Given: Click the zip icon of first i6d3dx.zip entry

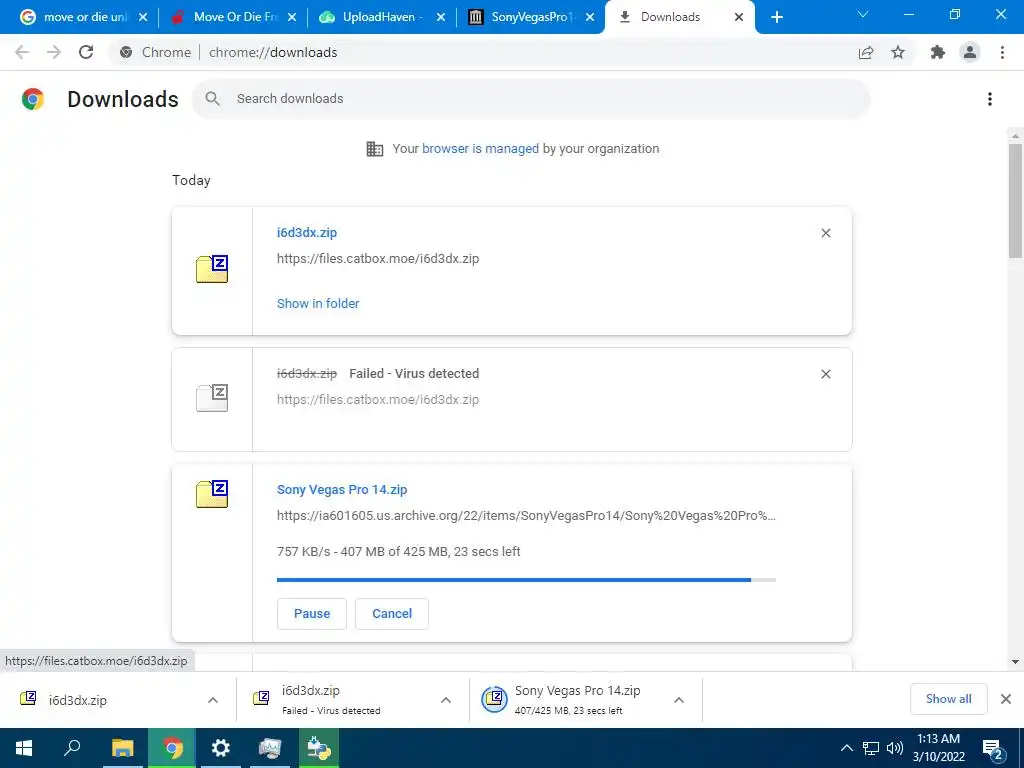Looking at the screenshot, I should (x=212, y=268).
